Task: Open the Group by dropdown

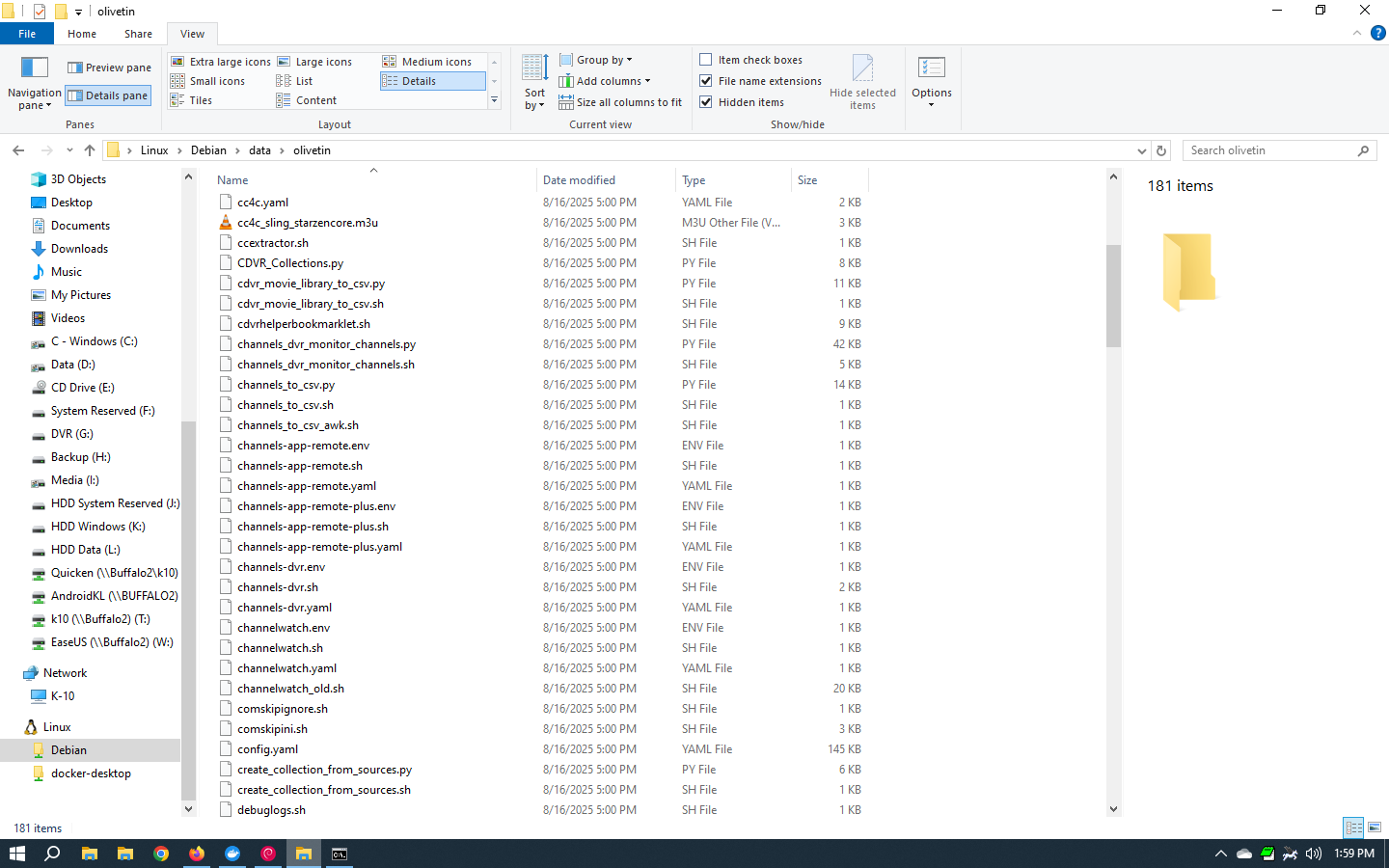Action: pos(604,60)
